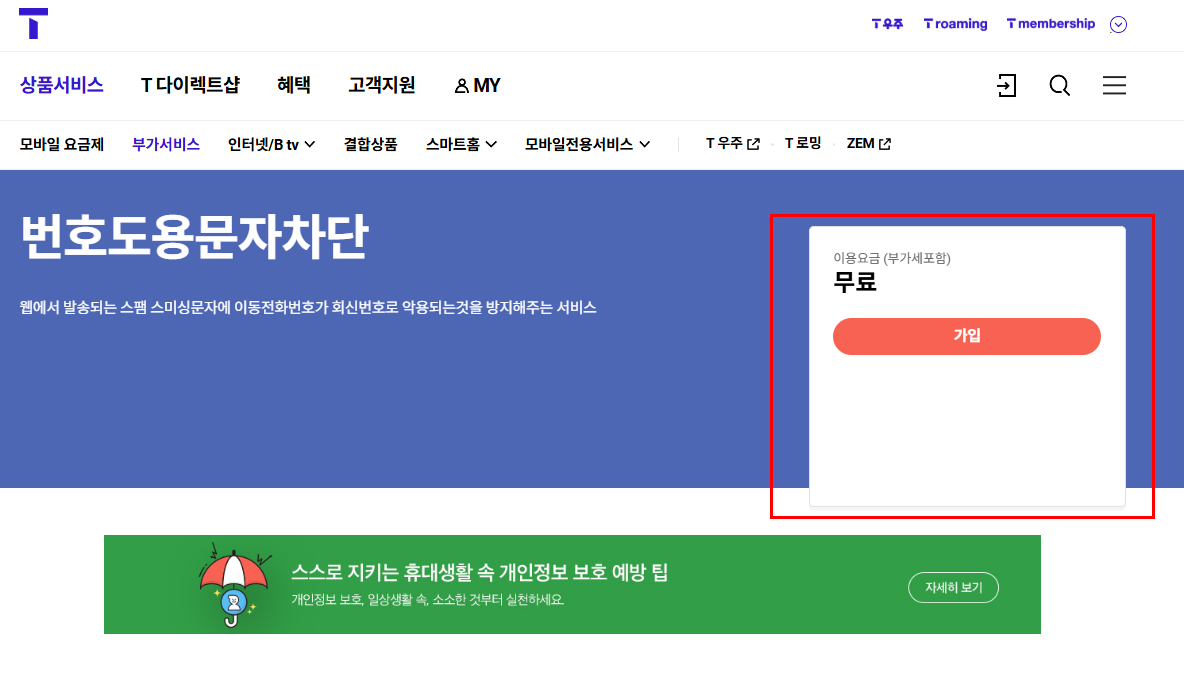Select 모바일 요금제 in sub-navigation

tap(61, 143)
